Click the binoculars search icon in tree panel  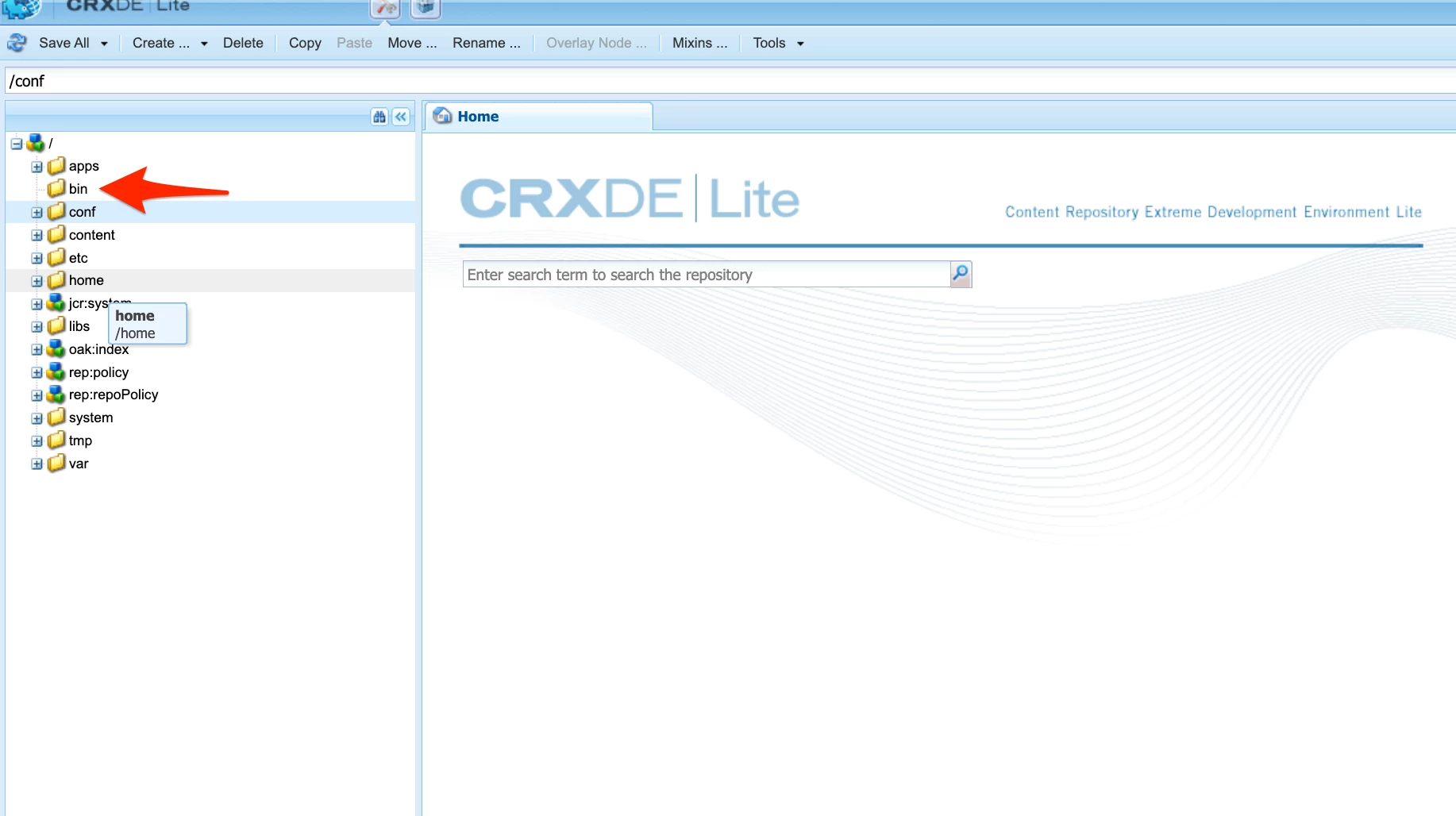tap(379, 117)
